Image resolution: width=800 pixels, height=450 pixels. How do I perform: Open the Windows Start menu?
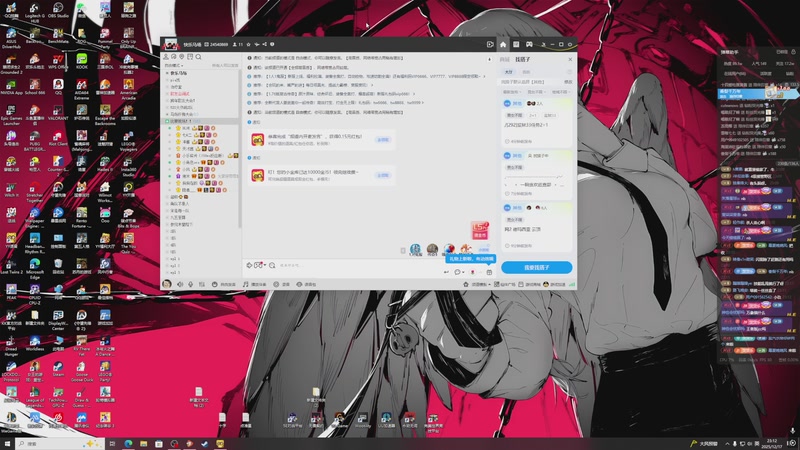pyautogui.click(x=7, y=444)
